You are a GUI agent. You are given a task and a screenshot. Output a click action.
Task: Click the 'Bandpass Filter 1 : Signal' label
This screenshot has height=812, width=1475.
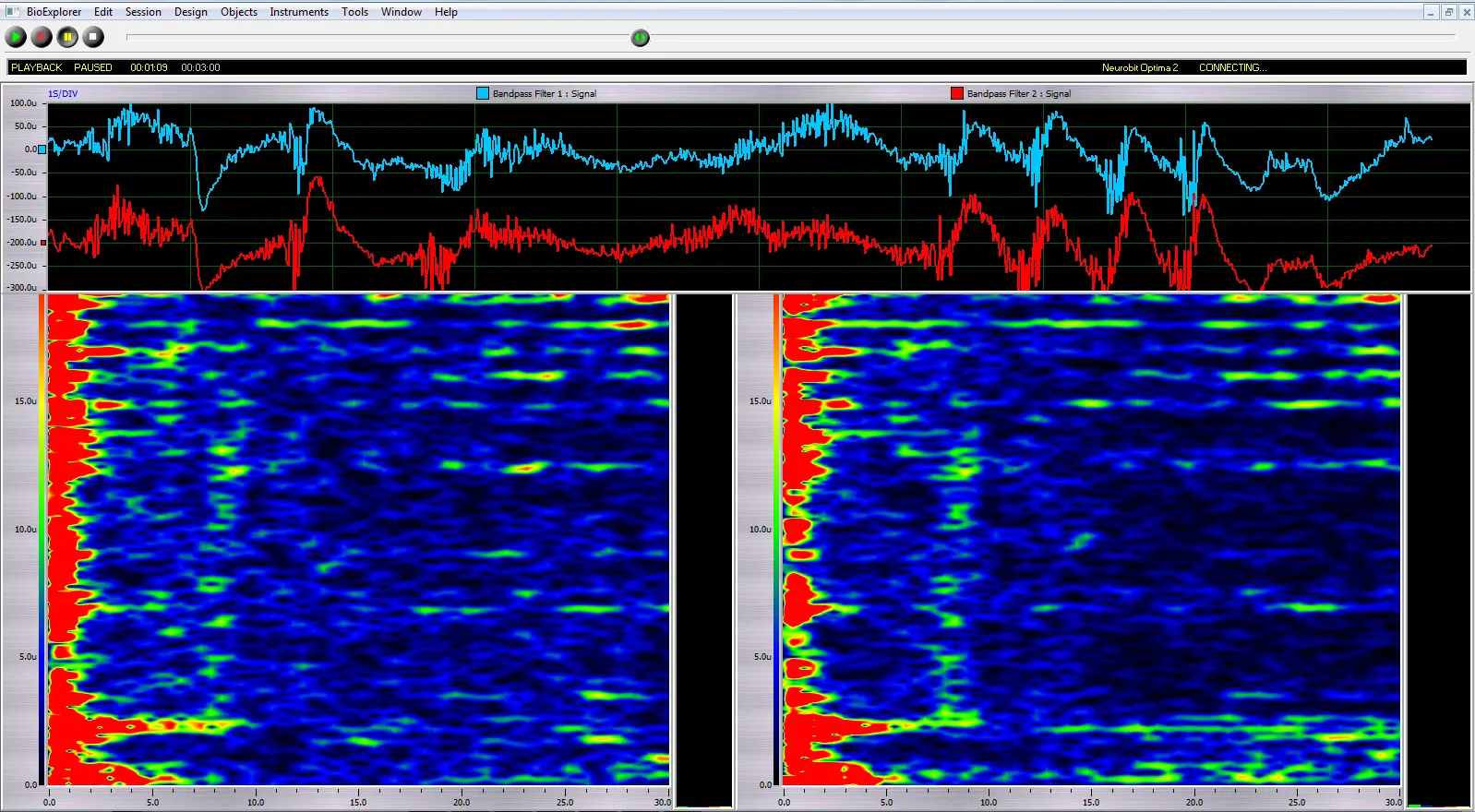545,94
